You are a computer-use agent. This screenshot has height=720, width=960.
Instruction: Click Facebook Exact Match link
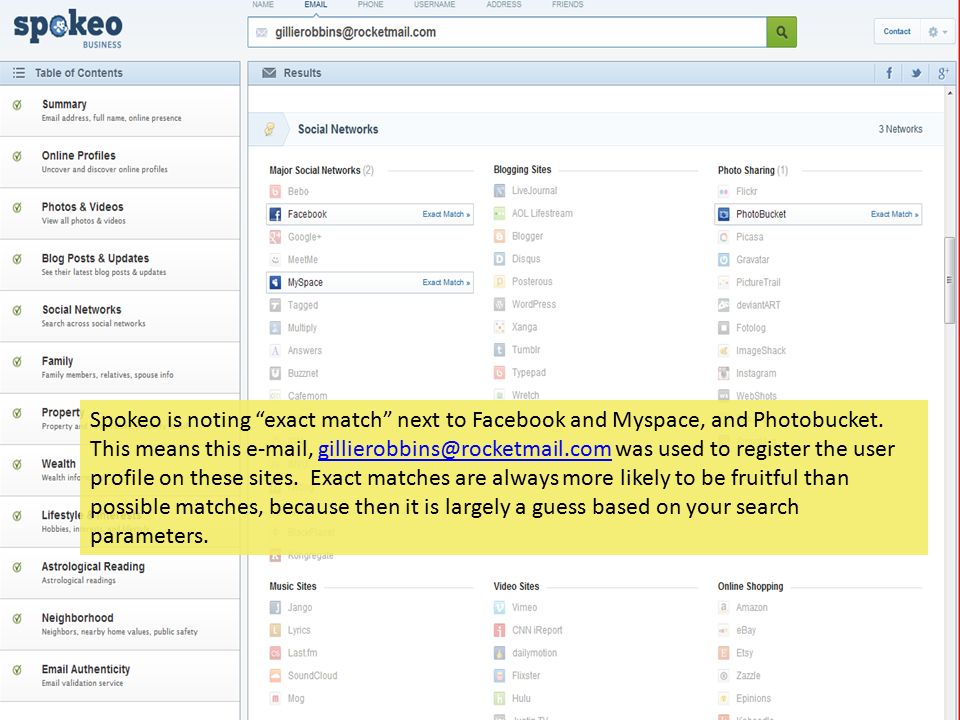tap(446, 214)
